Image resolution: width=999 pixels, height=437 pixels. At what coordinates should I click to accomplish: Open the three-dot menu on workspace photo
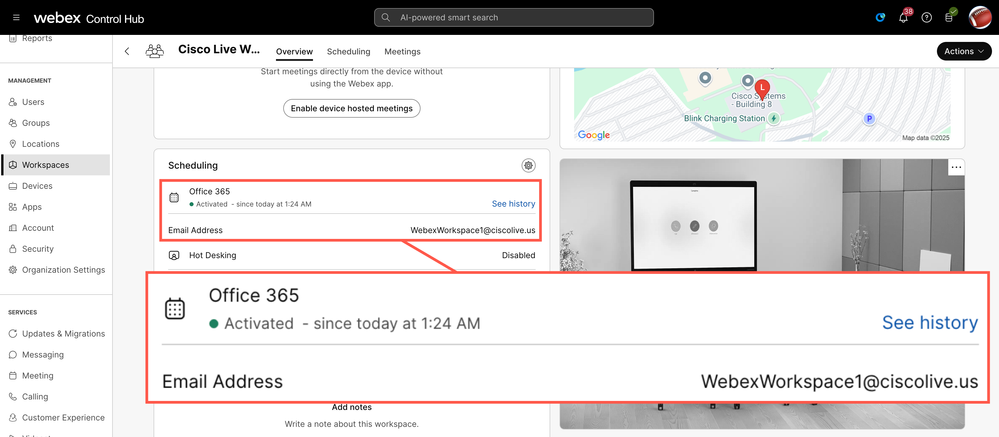[x=956, y=168]
